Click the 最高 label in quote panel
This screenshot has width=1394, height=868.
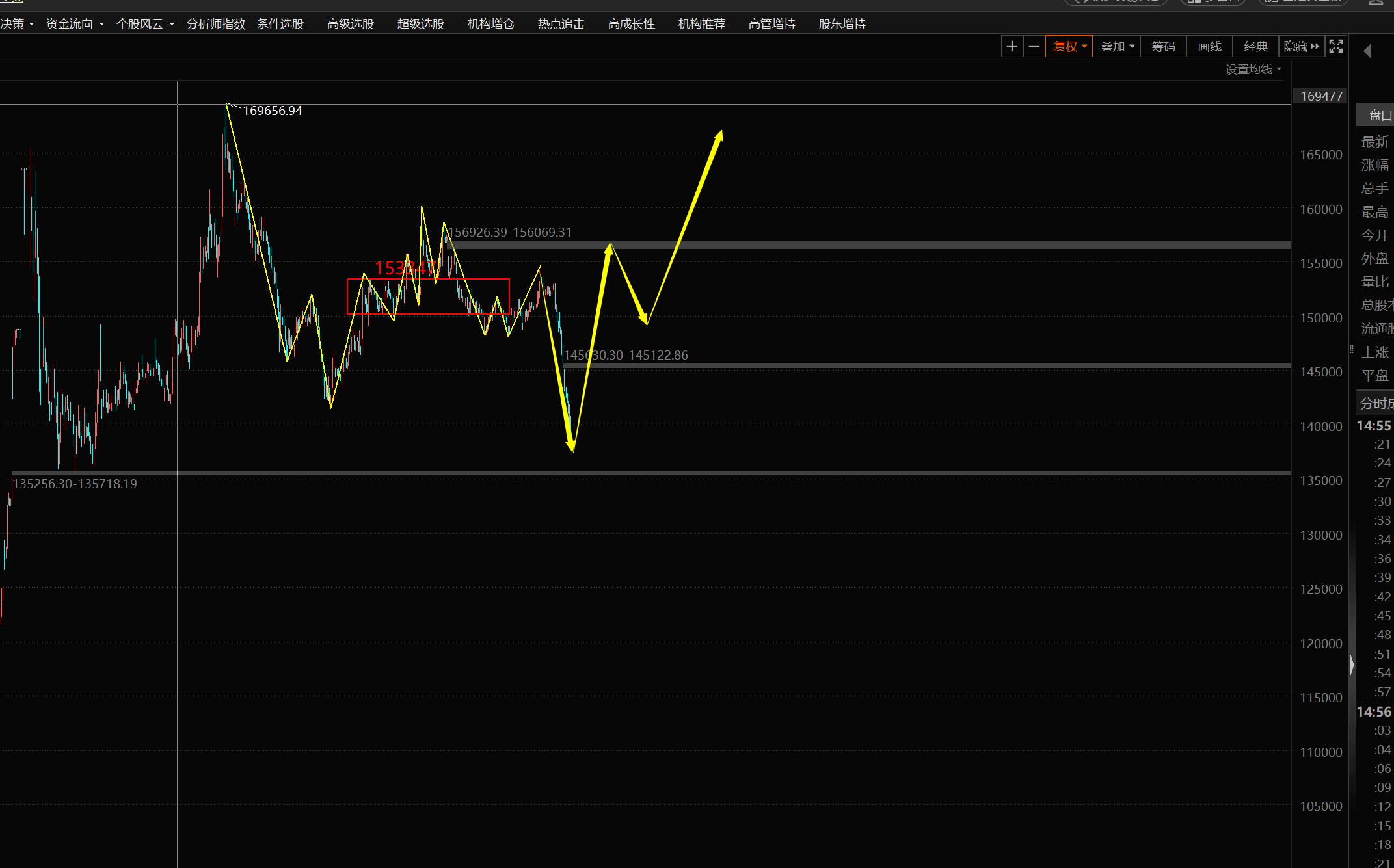click(x=1375, y=212)
